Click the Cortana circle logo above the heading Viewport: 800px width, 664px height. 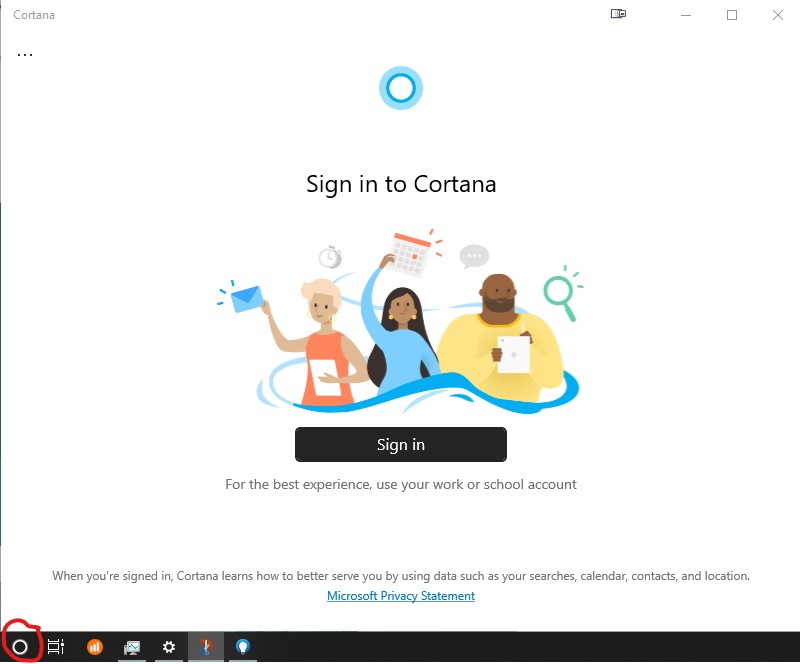(x=401, y=88)
